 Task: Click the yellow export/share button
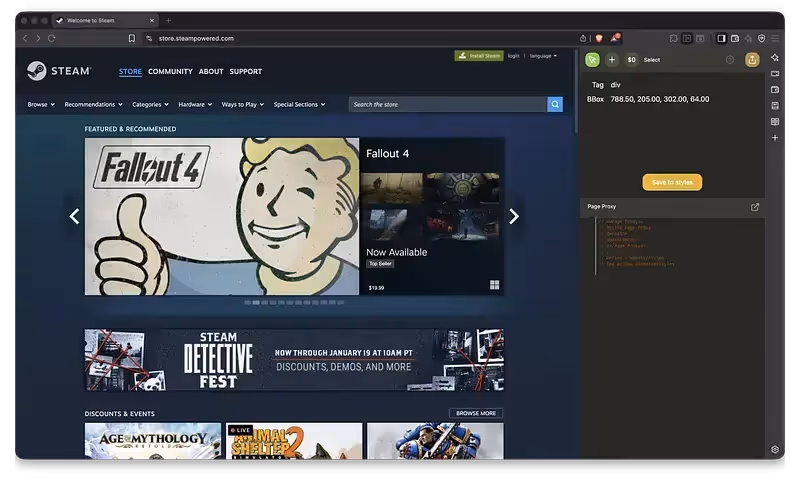pos(752,60)
